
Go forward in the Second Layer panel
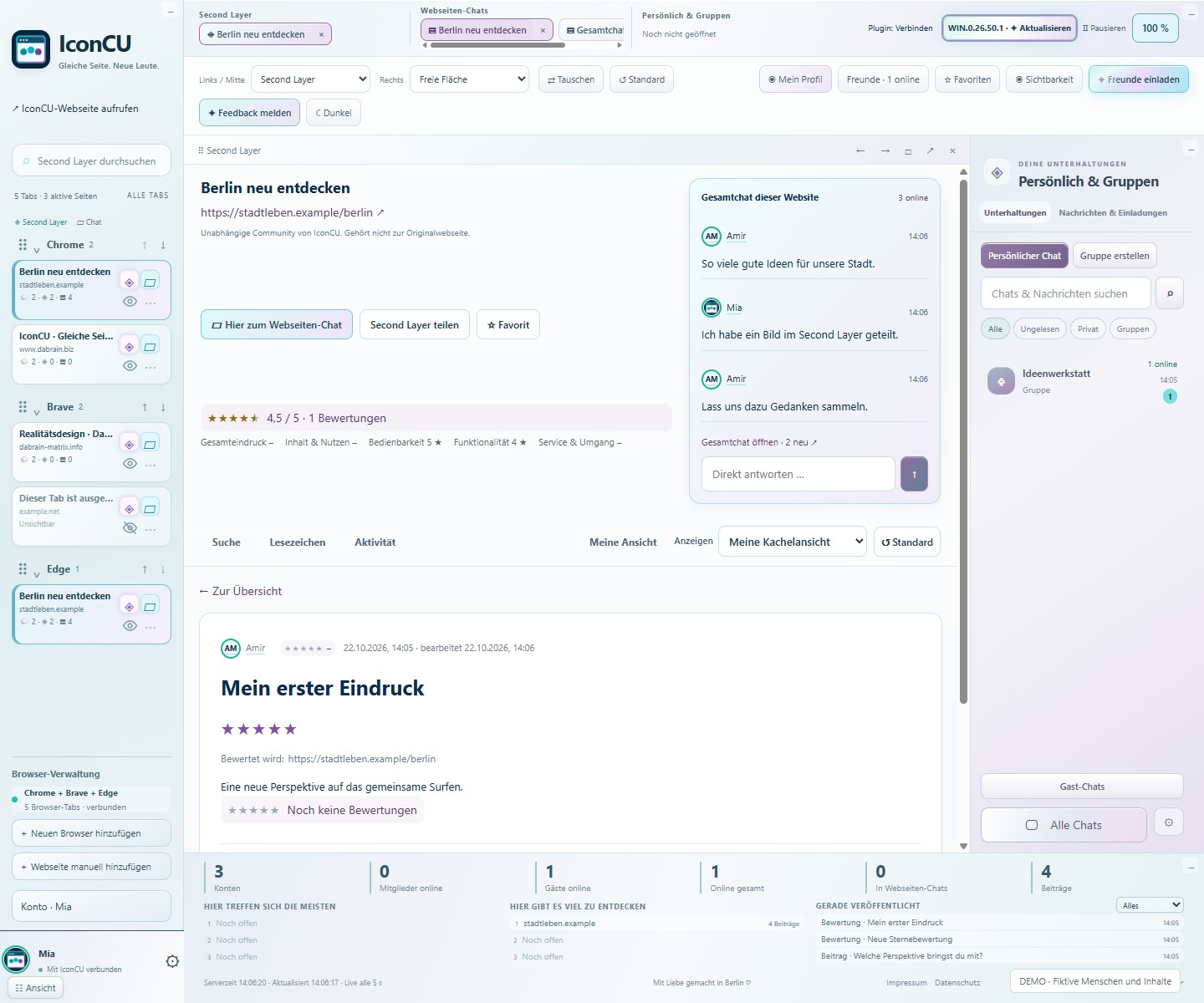(885, 150)
